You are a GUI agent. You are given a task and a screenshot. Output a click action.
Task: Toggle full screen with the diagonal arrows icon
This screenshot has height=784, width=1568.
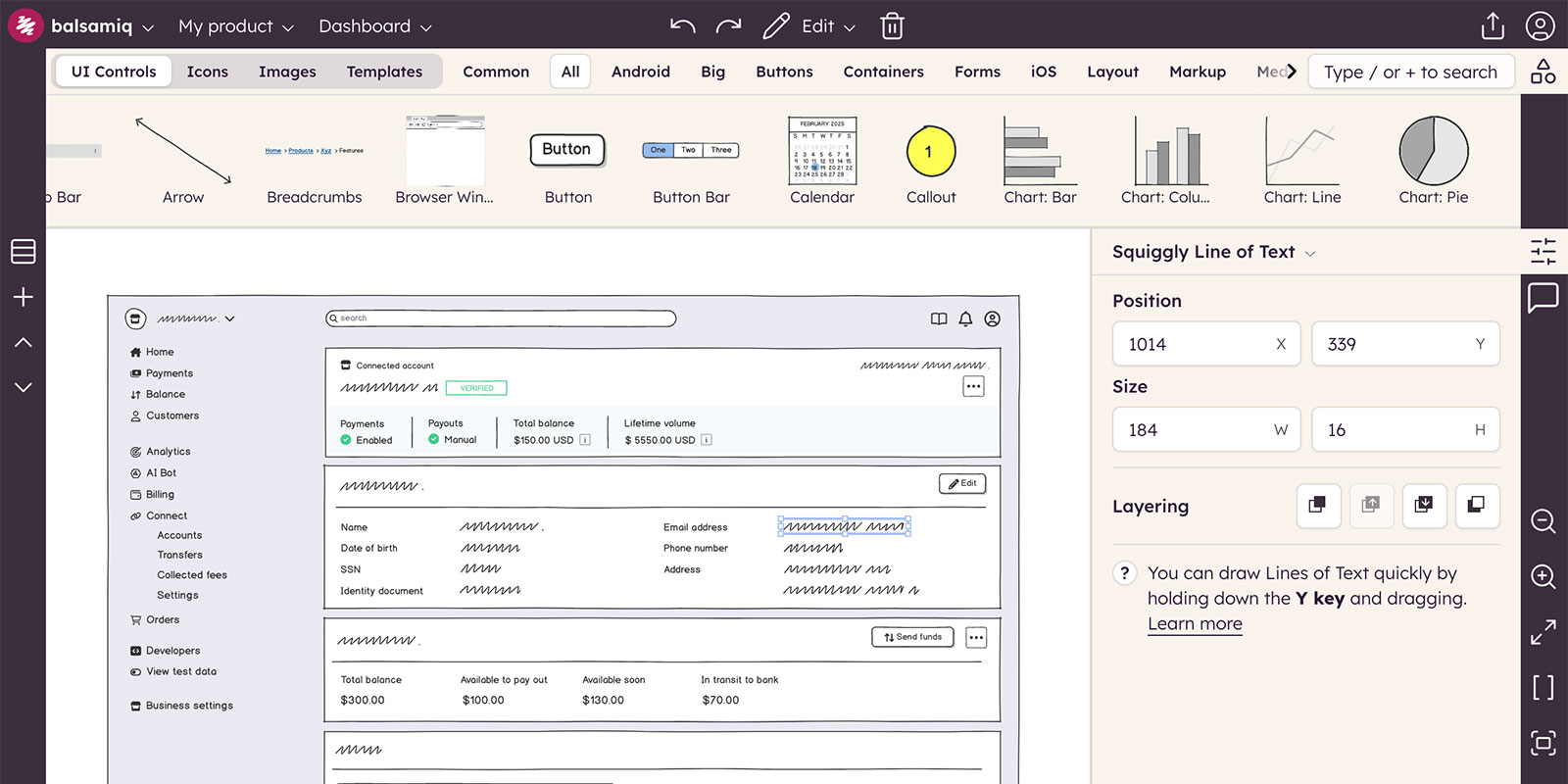[x=1543, y=632]
